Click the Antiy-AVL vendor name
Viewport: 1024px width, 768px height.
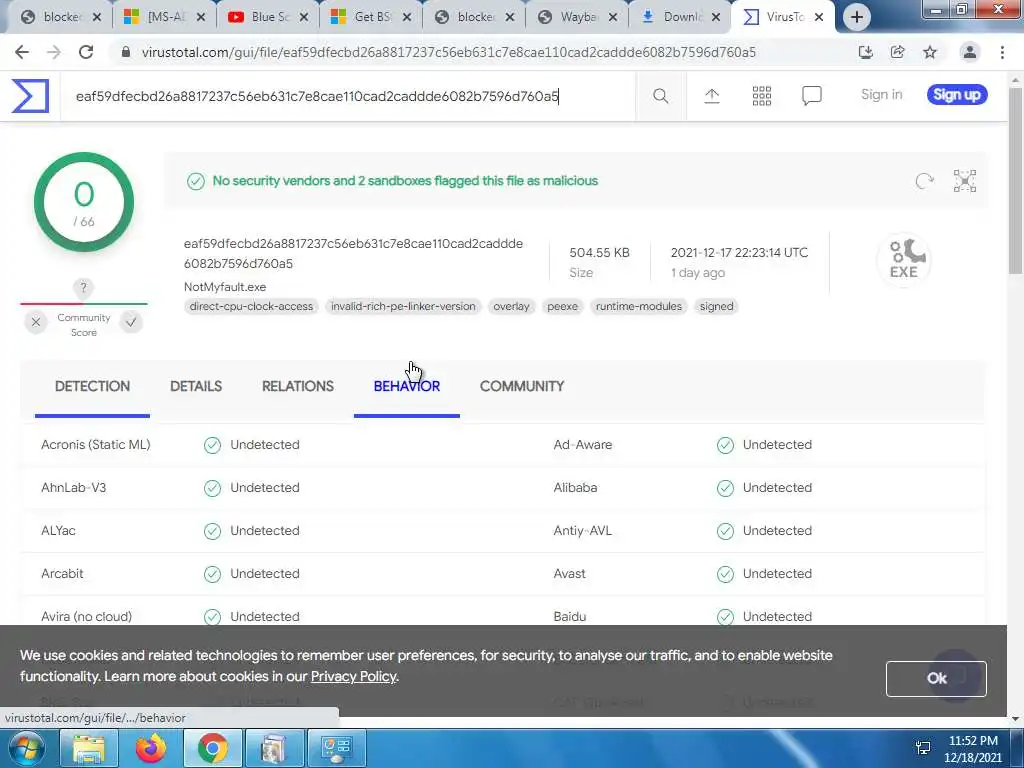point(583,531)
